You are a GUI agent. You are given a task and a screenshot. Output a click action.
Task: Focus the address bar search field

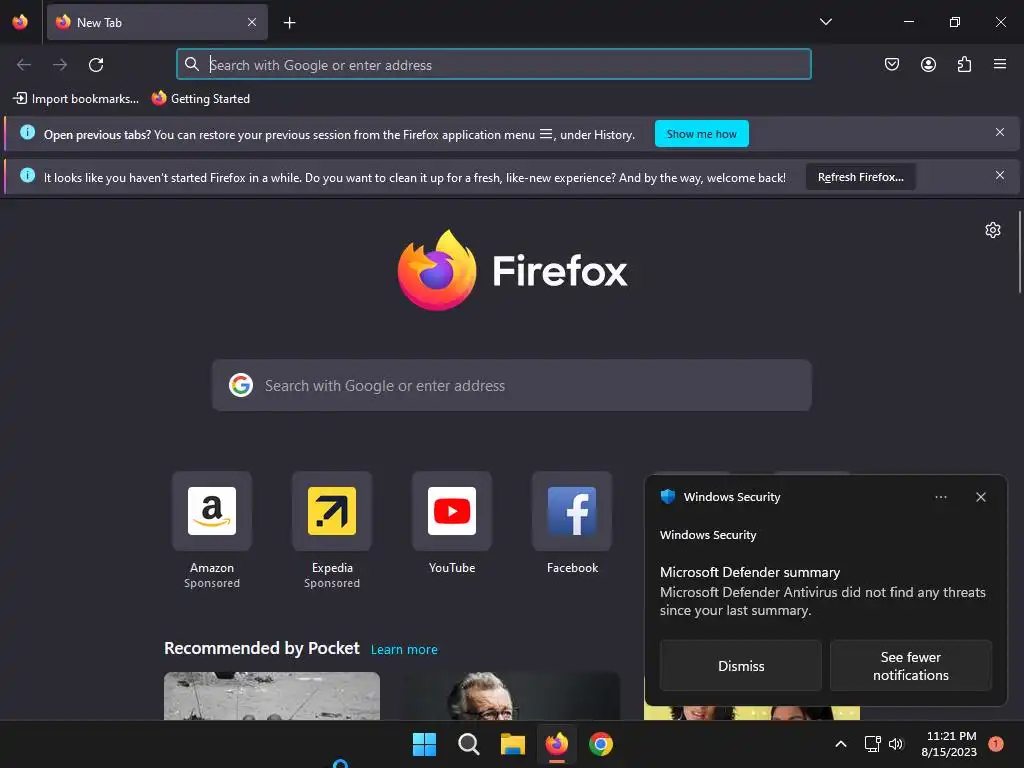tap(494, 64)
